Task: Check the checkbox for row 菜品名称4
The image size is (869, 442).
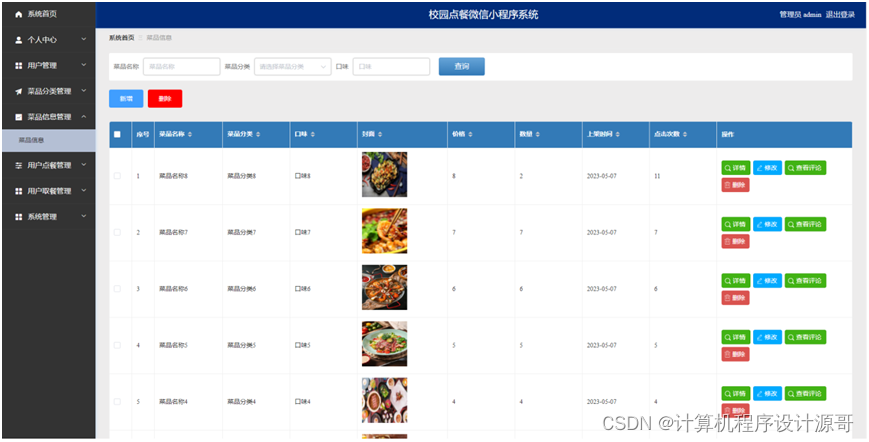Action: [x=117, y=402]
